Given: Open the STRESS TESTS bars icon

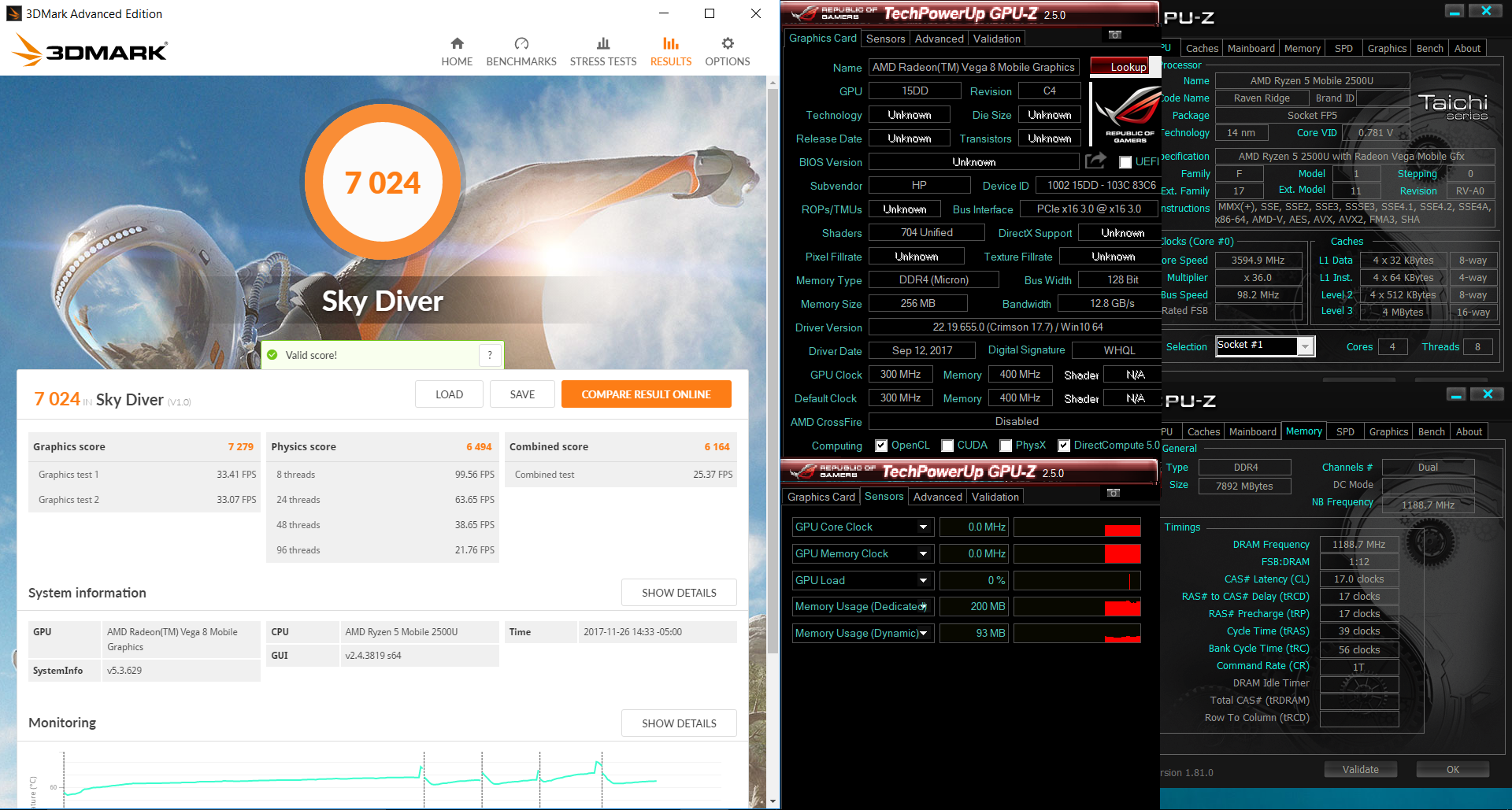Looking at the screenshot, I should tap(603, 43).
